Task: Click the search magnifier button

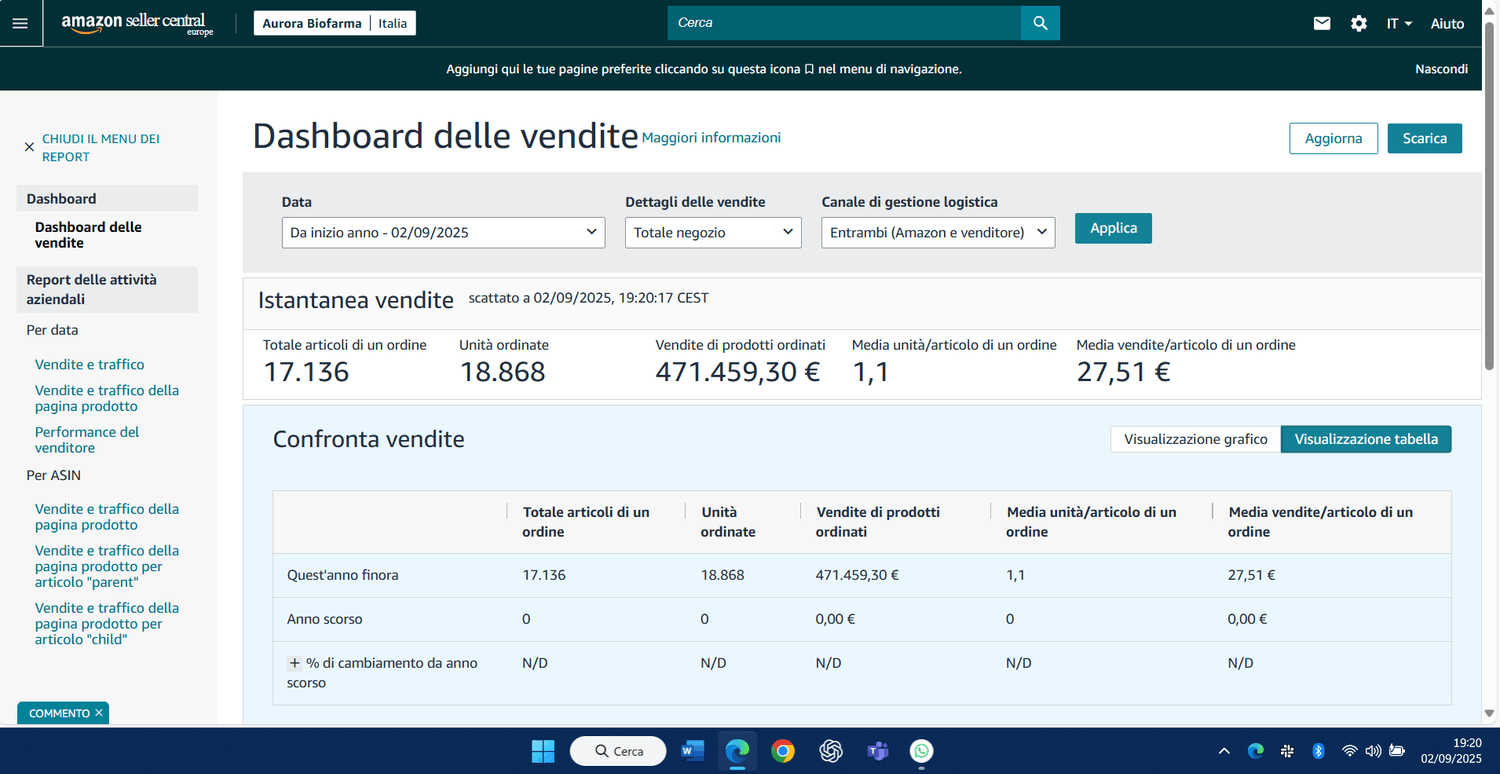Action: click(x=1040, y=23)
